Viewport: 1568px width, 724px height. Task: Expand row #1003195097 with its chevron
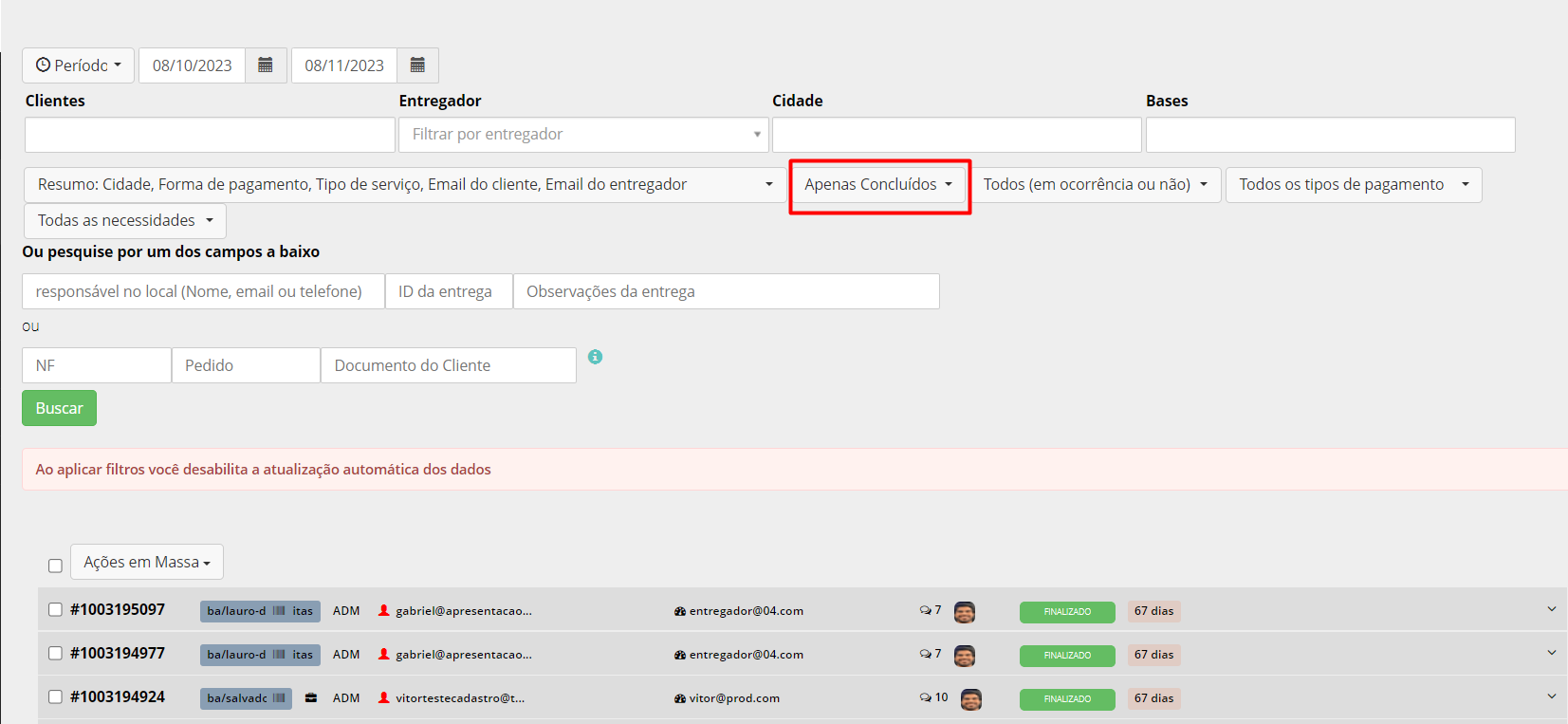coord(1552,609)
